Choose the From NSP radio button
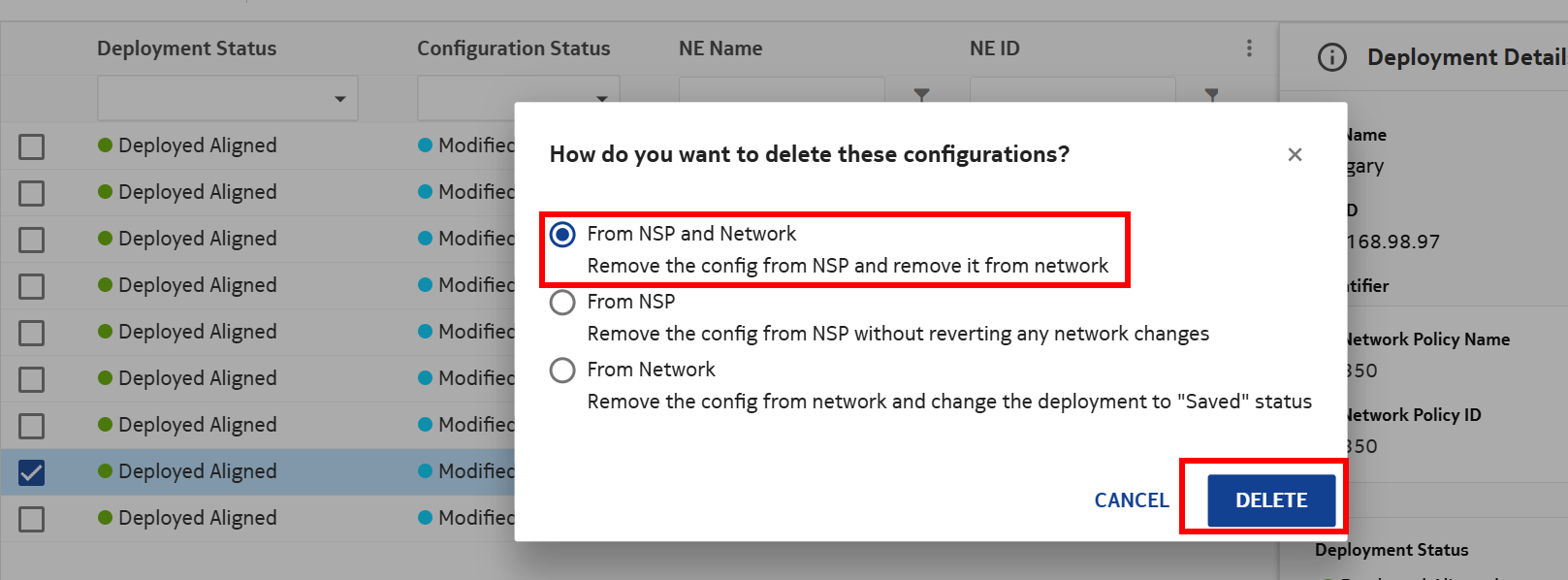1568x580 pixels. [x=562, y=303]
